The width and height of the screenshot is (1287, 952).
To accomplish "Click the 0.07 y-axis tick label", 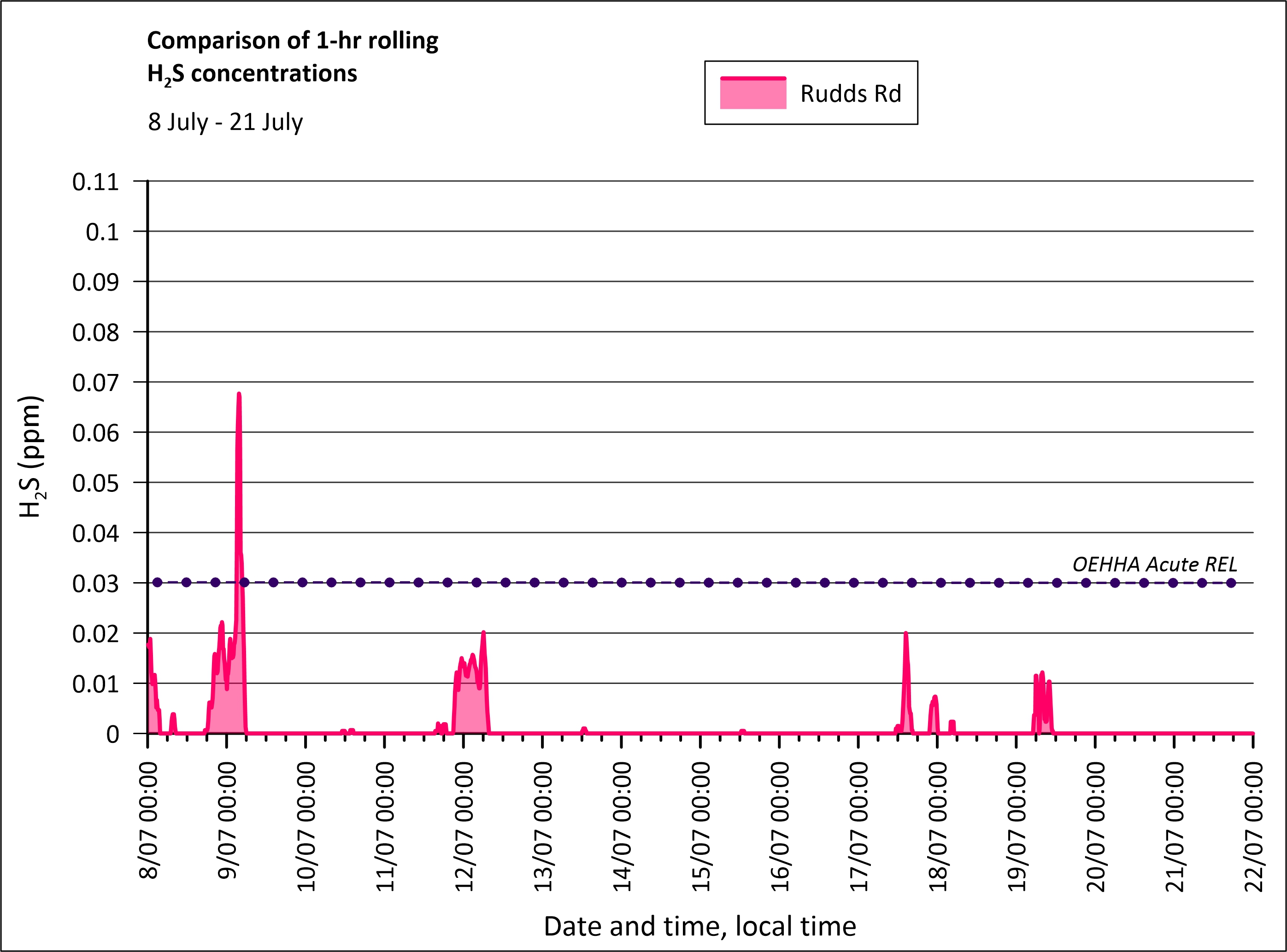I will coord(96,383).
